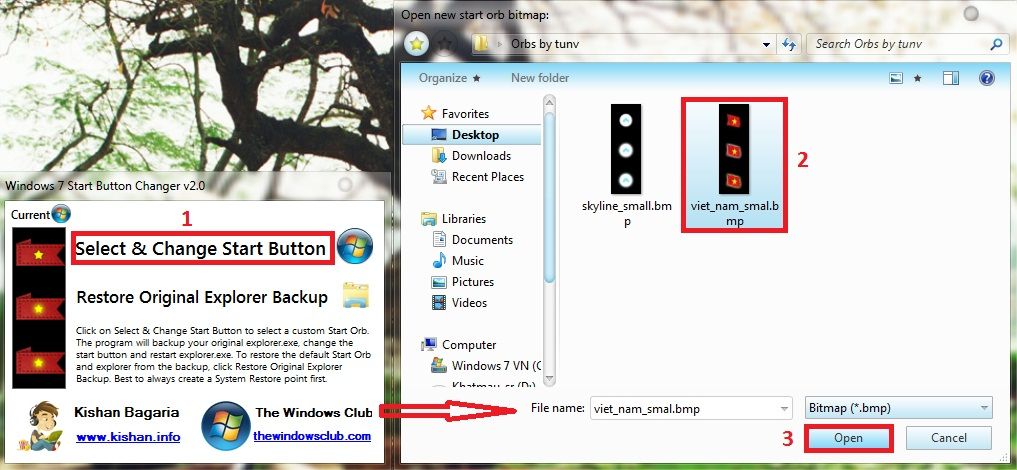This screenshot has width=1017, height=470.
Task: Open the address bar history dropdown
Action: [x=767, y=45]
